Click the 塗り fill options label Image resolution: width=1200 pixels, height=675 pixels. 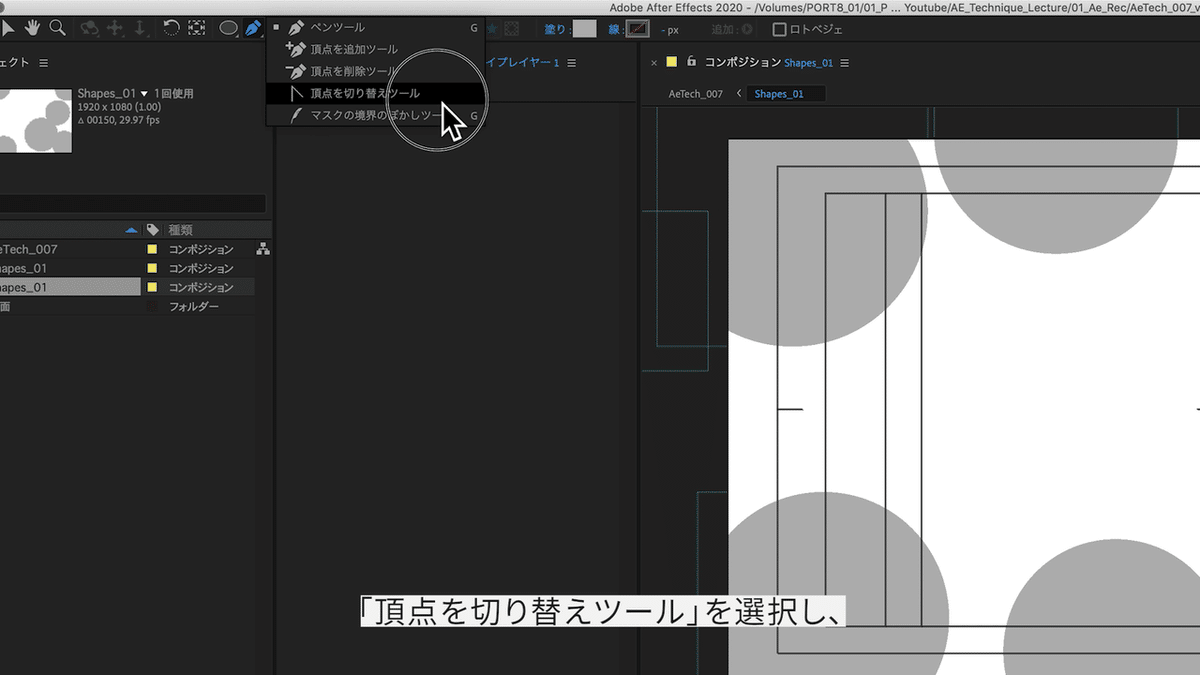pos(556,29)
